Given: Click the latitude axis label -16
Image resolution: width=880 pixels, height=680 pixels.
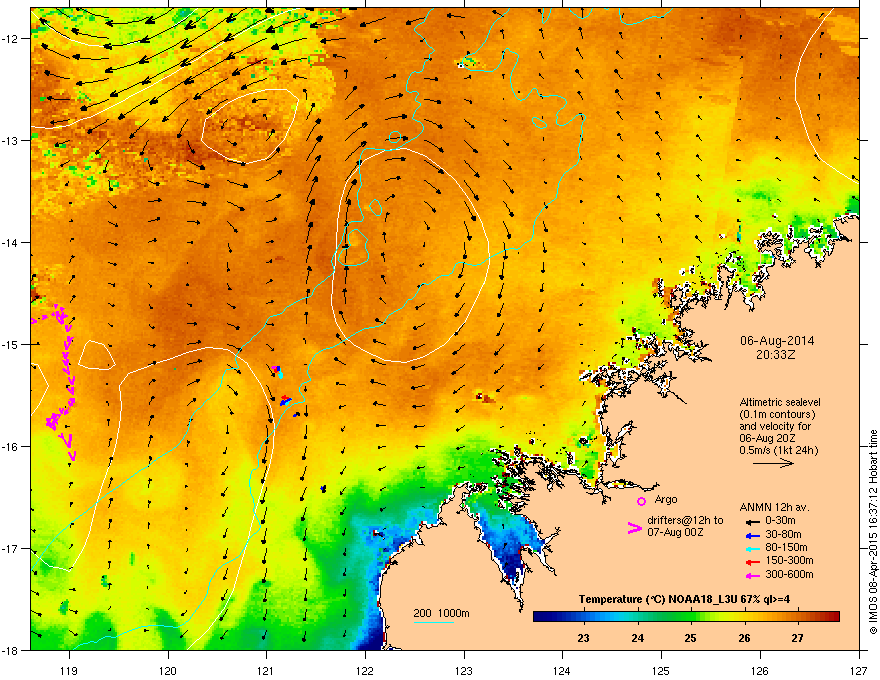Looking at the screenshot, I should point(11,447).
